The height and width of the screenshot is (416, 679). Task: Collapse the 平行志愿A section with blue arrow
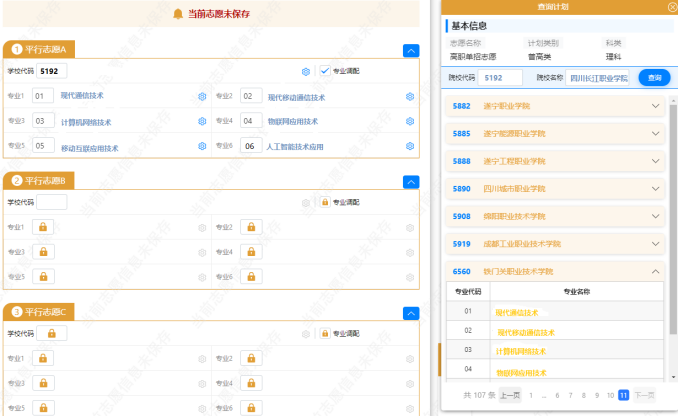pyautogui.click(x=410, y=50)
